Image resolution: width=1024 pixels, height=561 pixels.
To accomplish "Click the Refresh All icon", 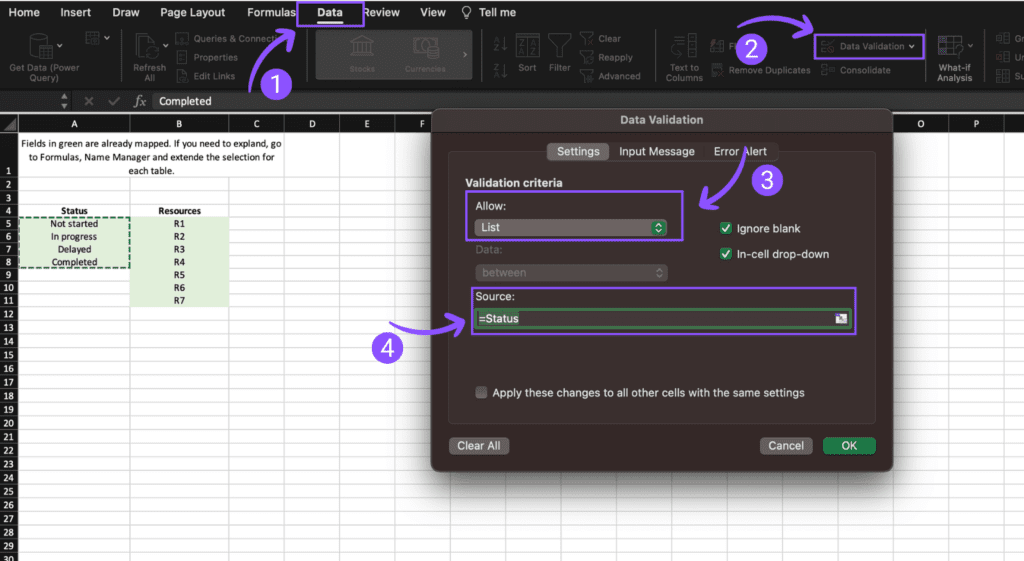I will [x=150, y=48].
